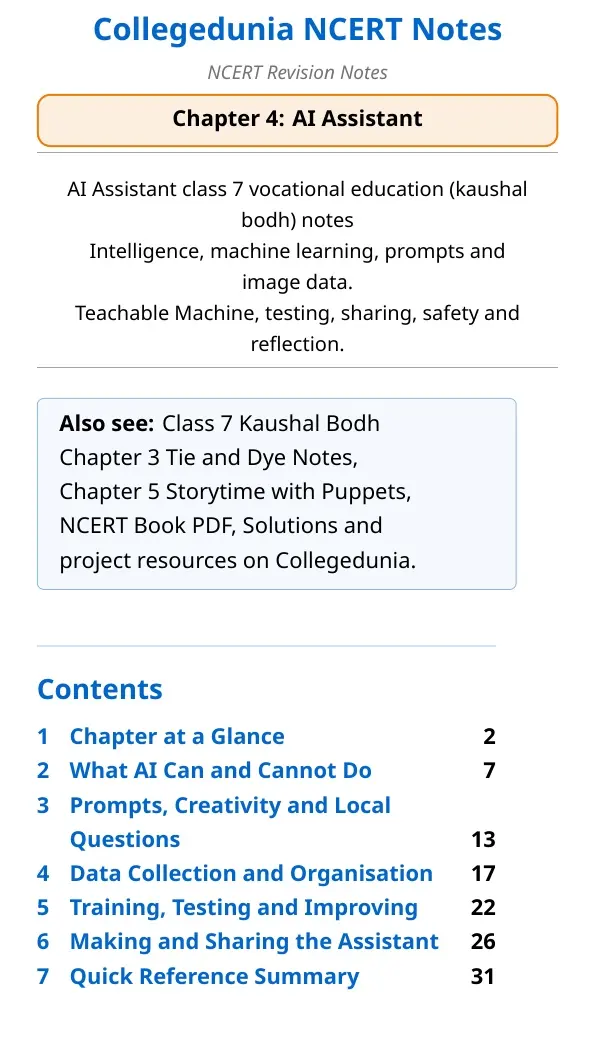The width and height of the screenshot is (596, 1061).
Task: Click page number 2 in contents
Action: click(x=489, y=736)
